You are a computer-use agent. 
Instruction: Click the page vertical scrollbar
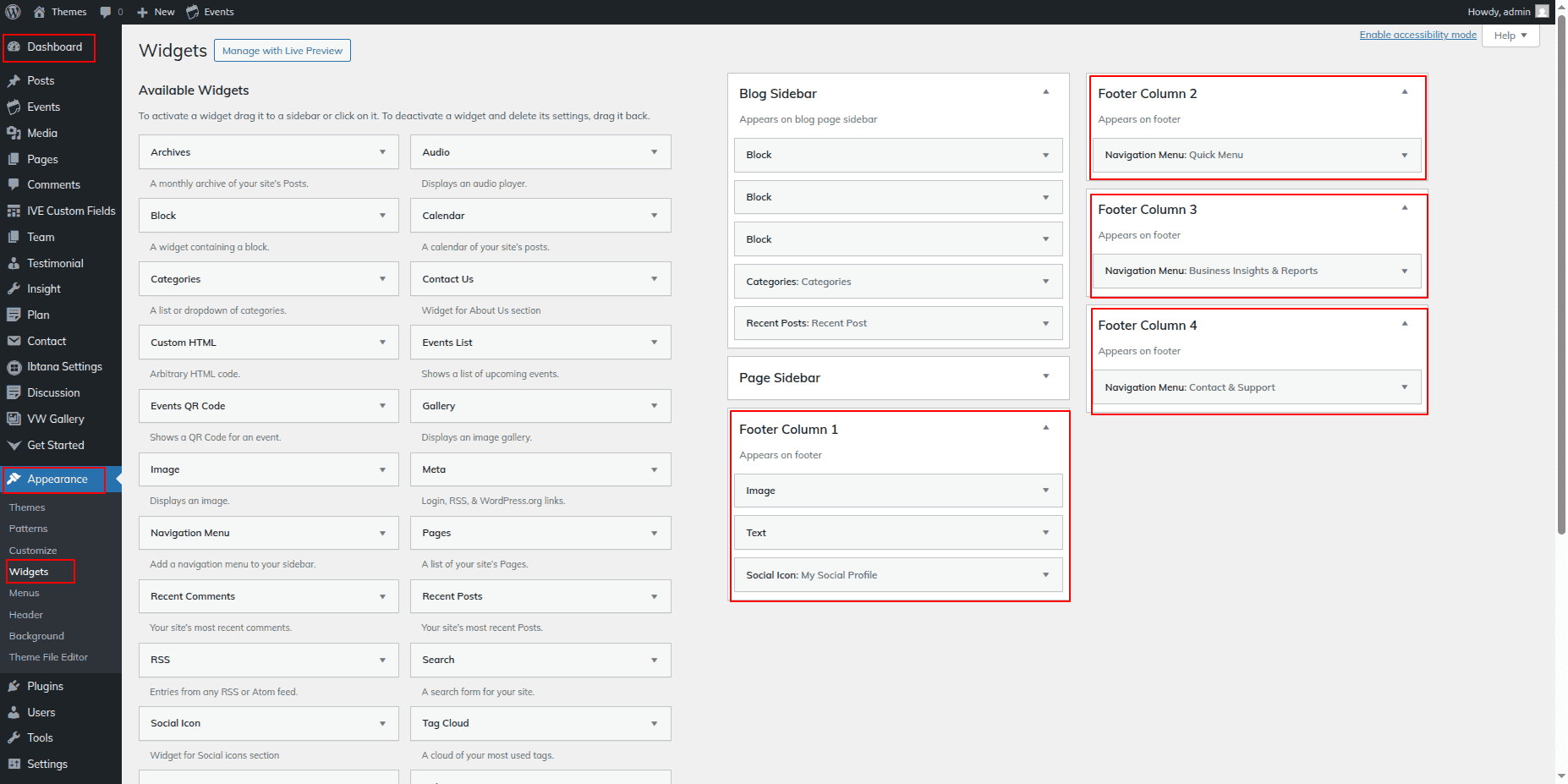click(x=1561, y=279)
